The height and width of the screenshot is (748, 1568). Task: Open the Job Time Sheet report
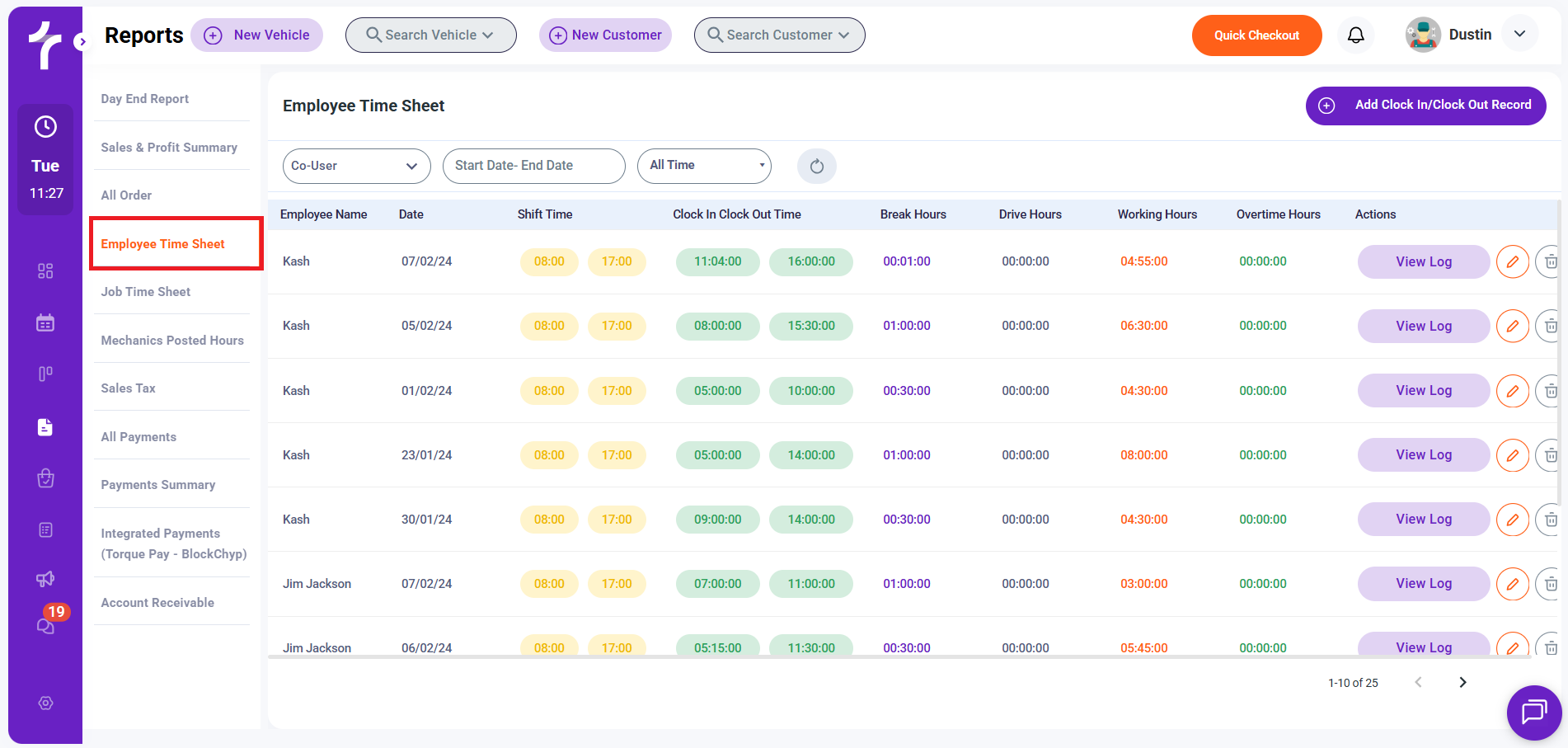click(146, 292)
